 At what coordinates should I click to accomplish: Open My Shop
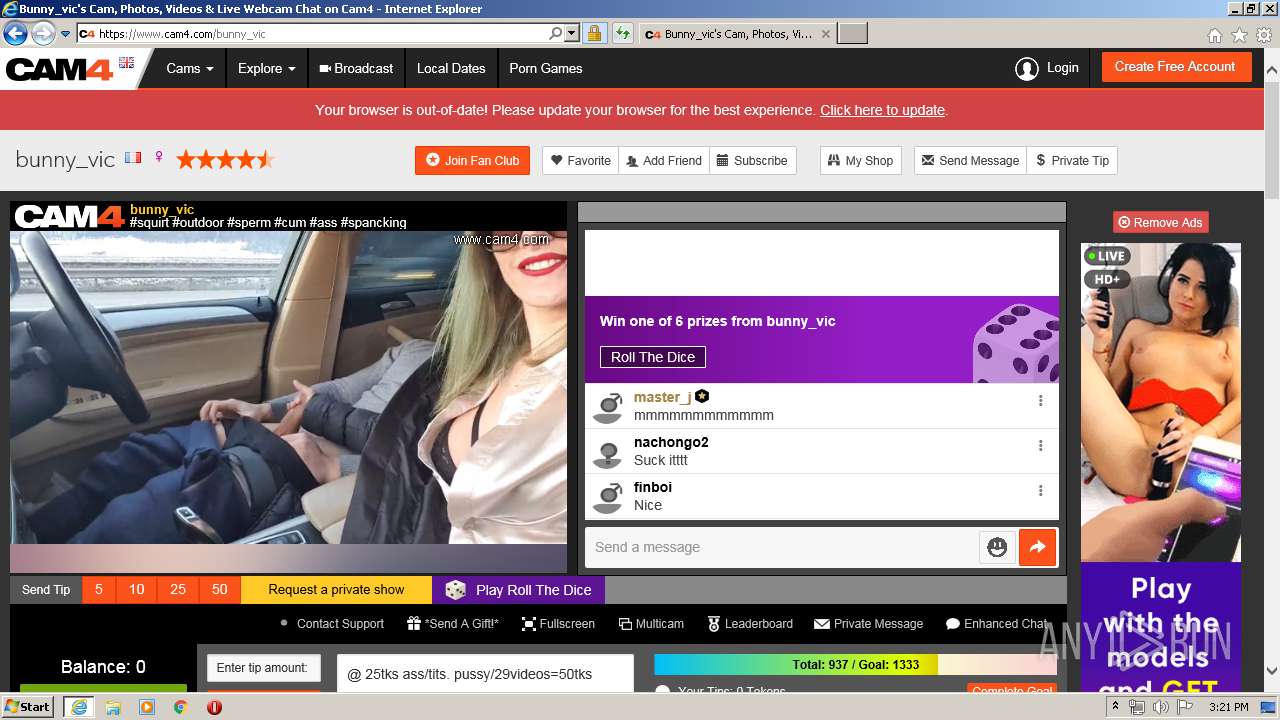point(860,160)
